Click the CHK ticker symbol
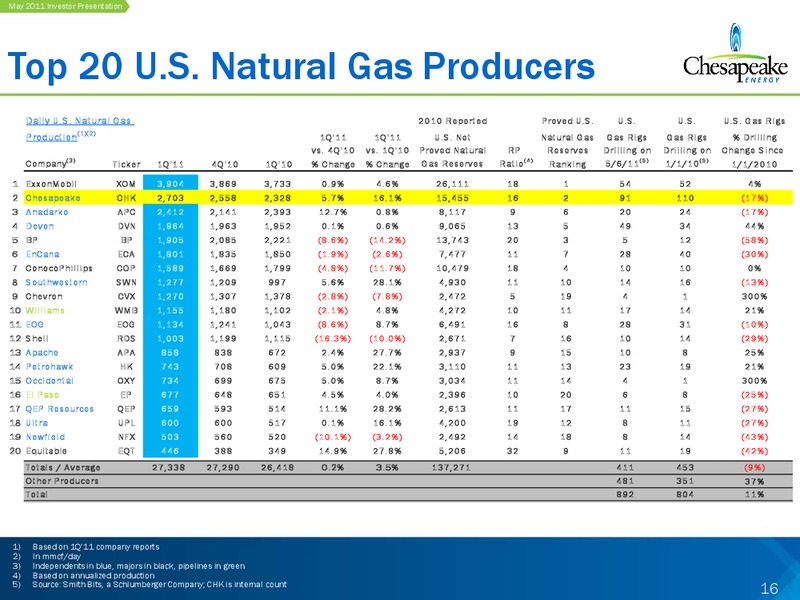 tap(126, 198)
